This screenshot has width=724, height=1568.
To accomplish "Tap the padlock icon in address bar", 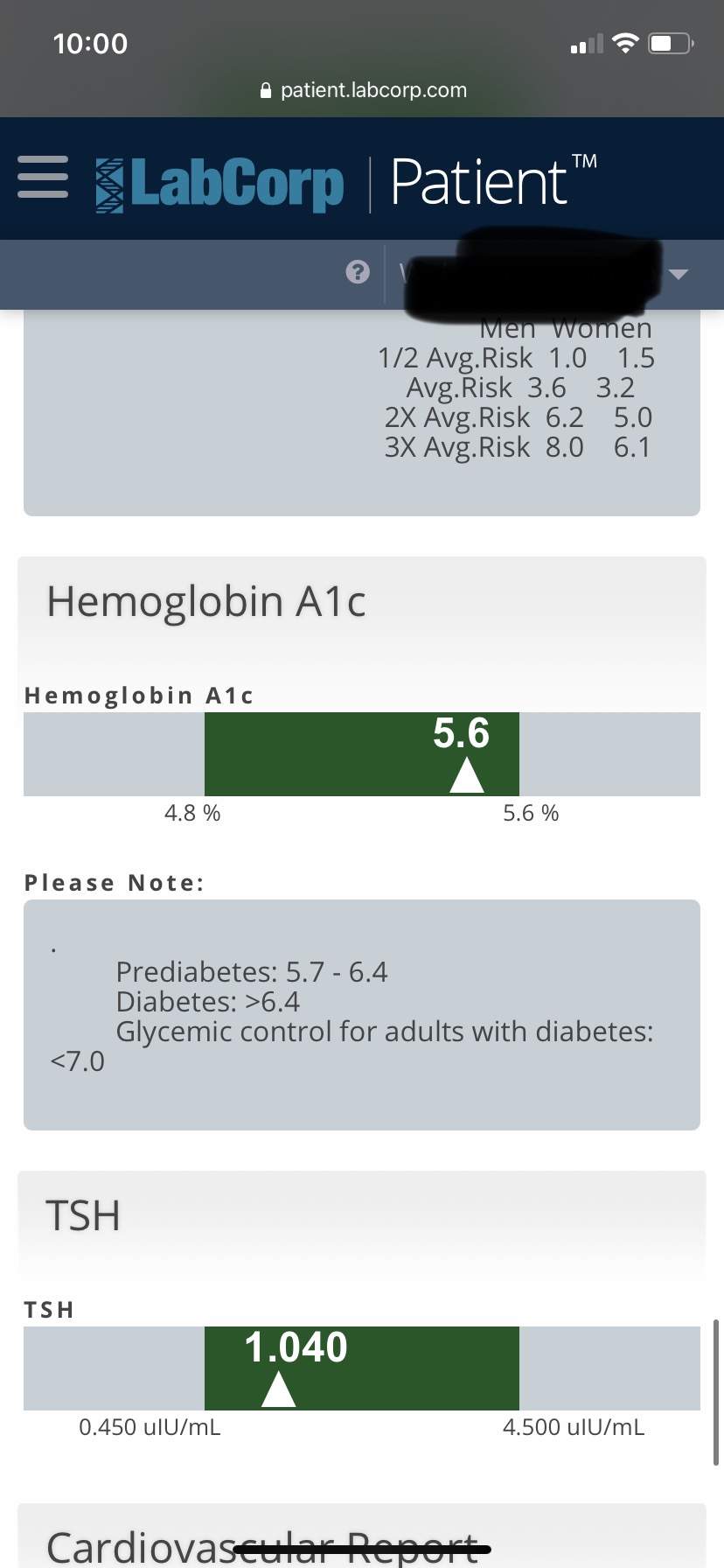I will click(x=267, y=91).
